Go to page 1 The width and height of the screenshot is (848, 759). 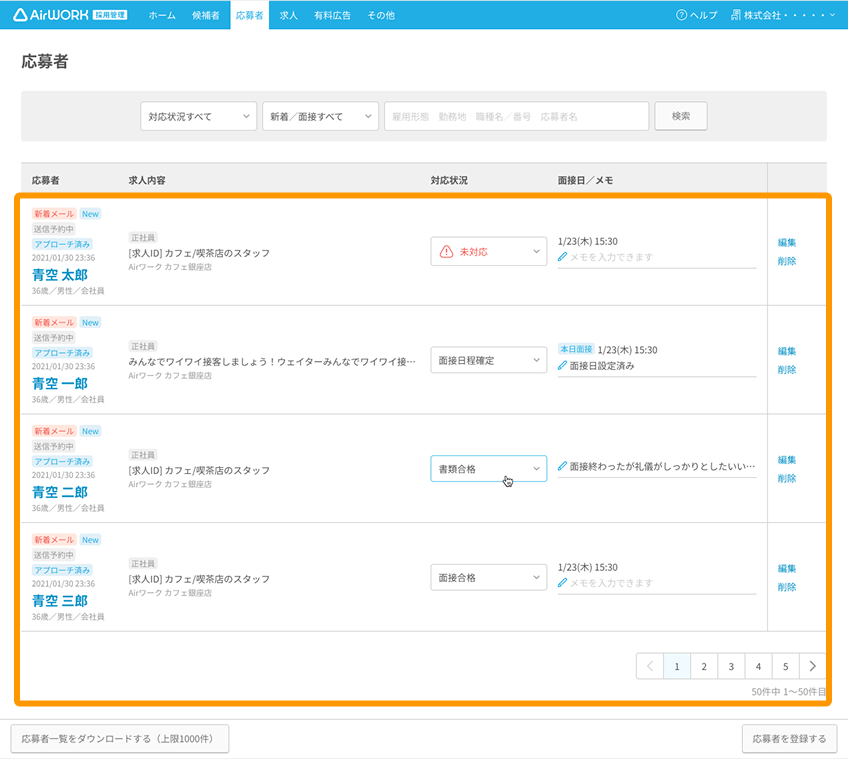(x=677, y=666)
